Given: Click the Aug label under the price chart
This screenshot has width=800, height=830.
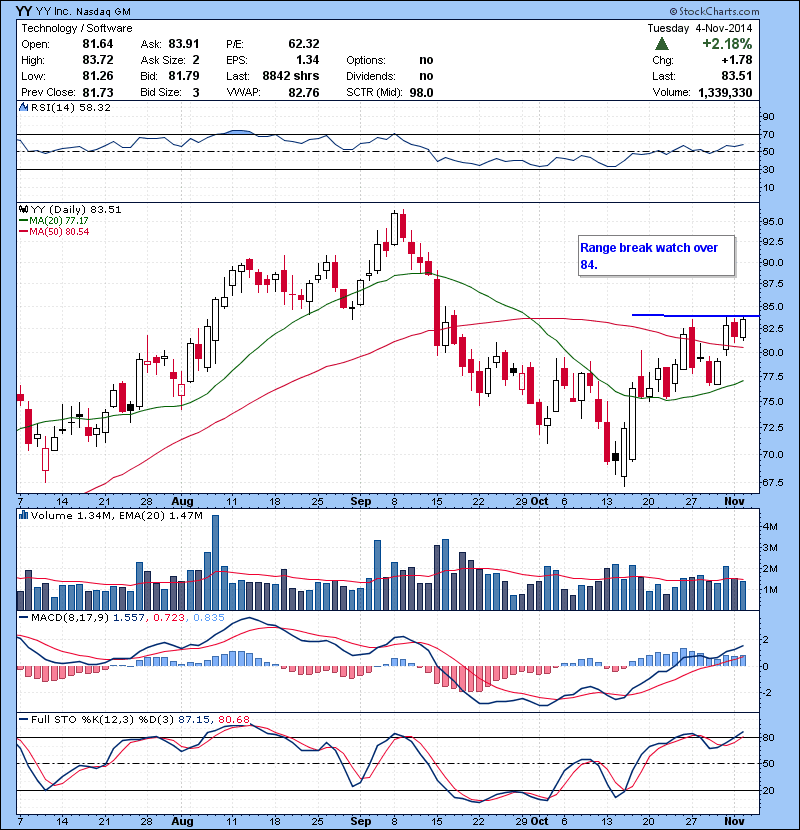Looking at the screenshot, I should click(182, 501).
